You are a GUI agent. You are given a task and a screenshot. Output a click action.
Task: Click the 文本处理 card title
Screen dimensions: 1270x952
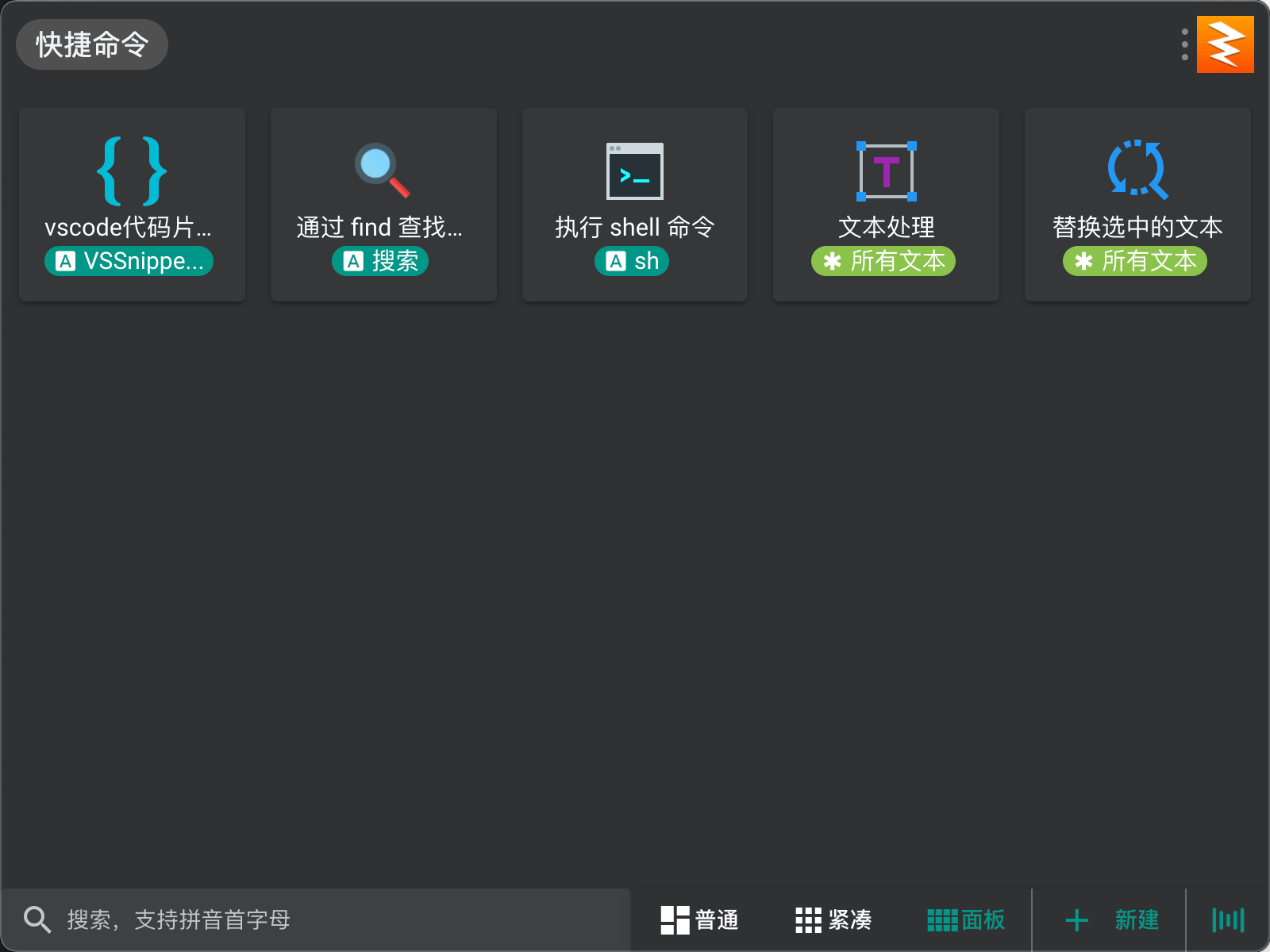887,228
